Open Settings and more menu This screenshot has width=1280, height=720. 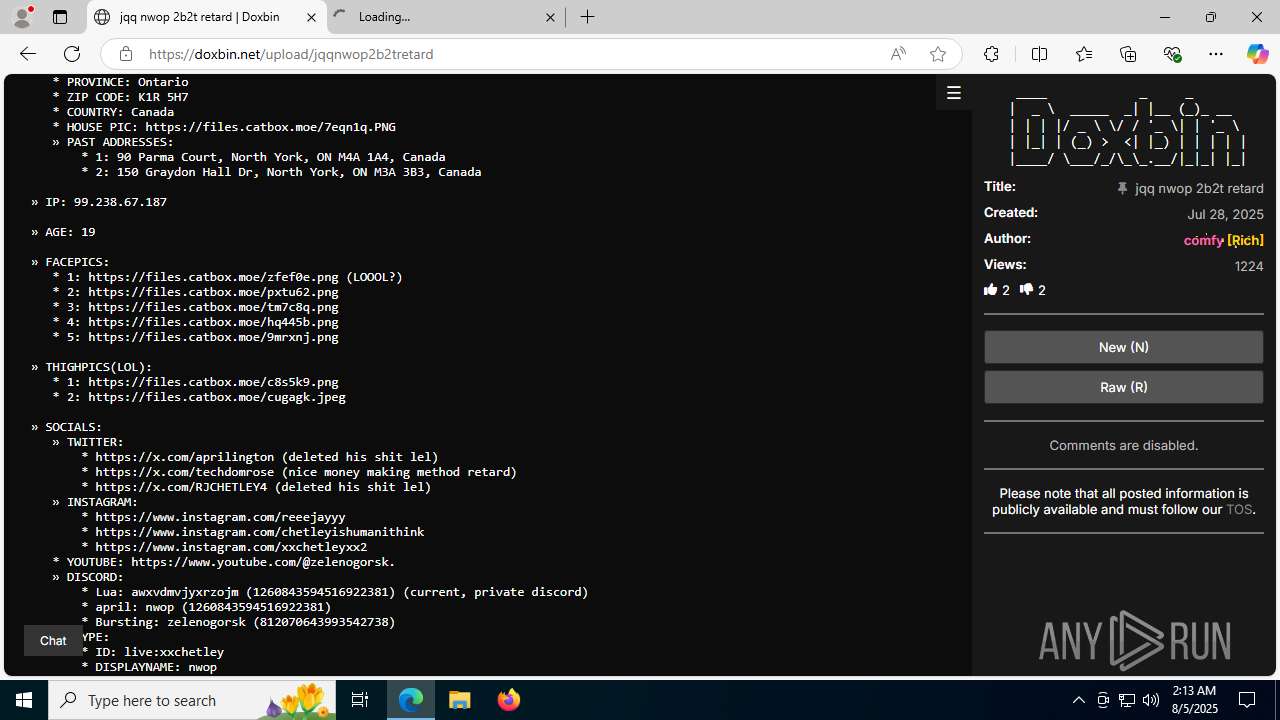coord(1216,54)
